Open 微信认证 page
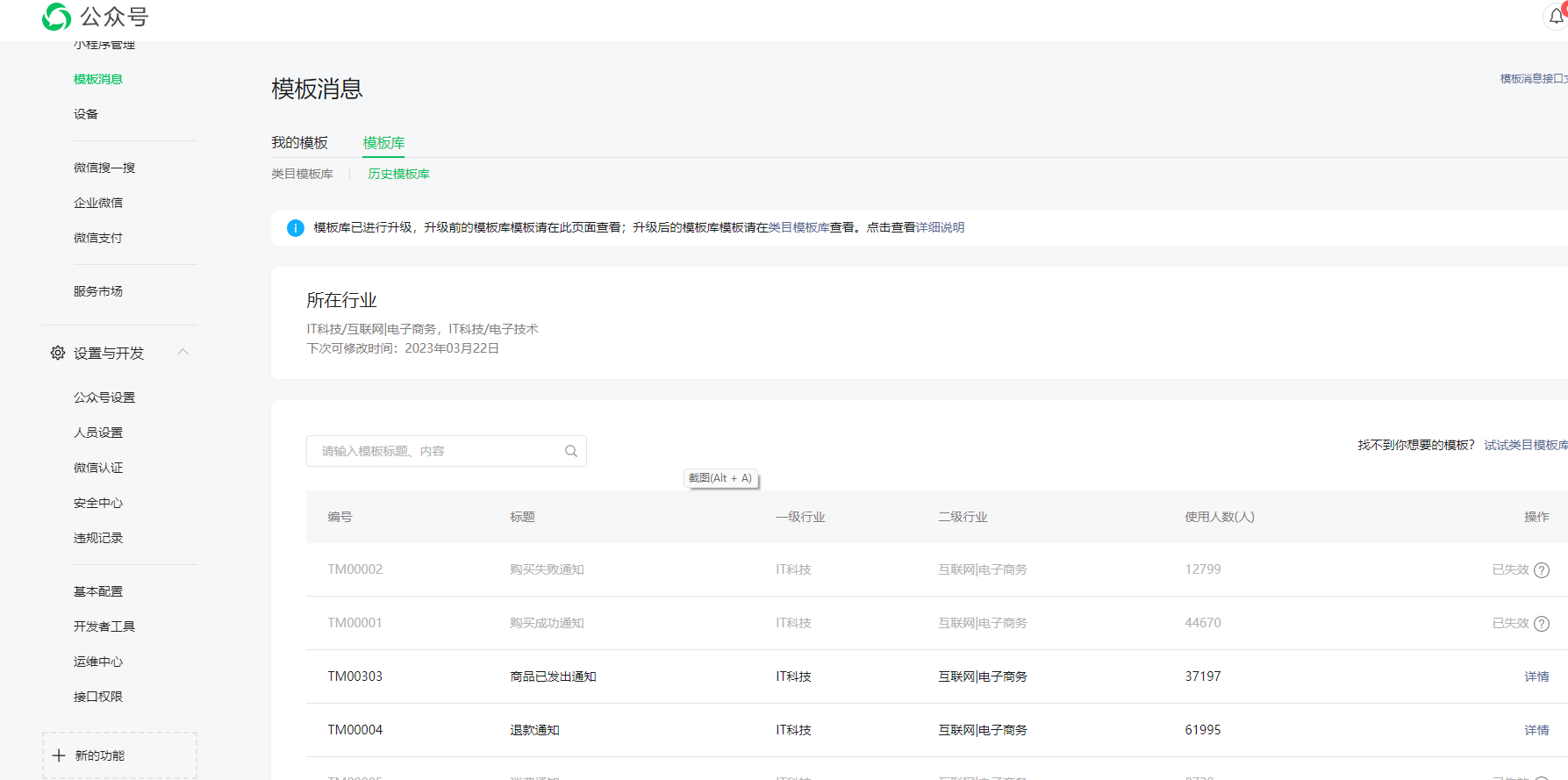 pyautogui.click(x=98, y=468)
